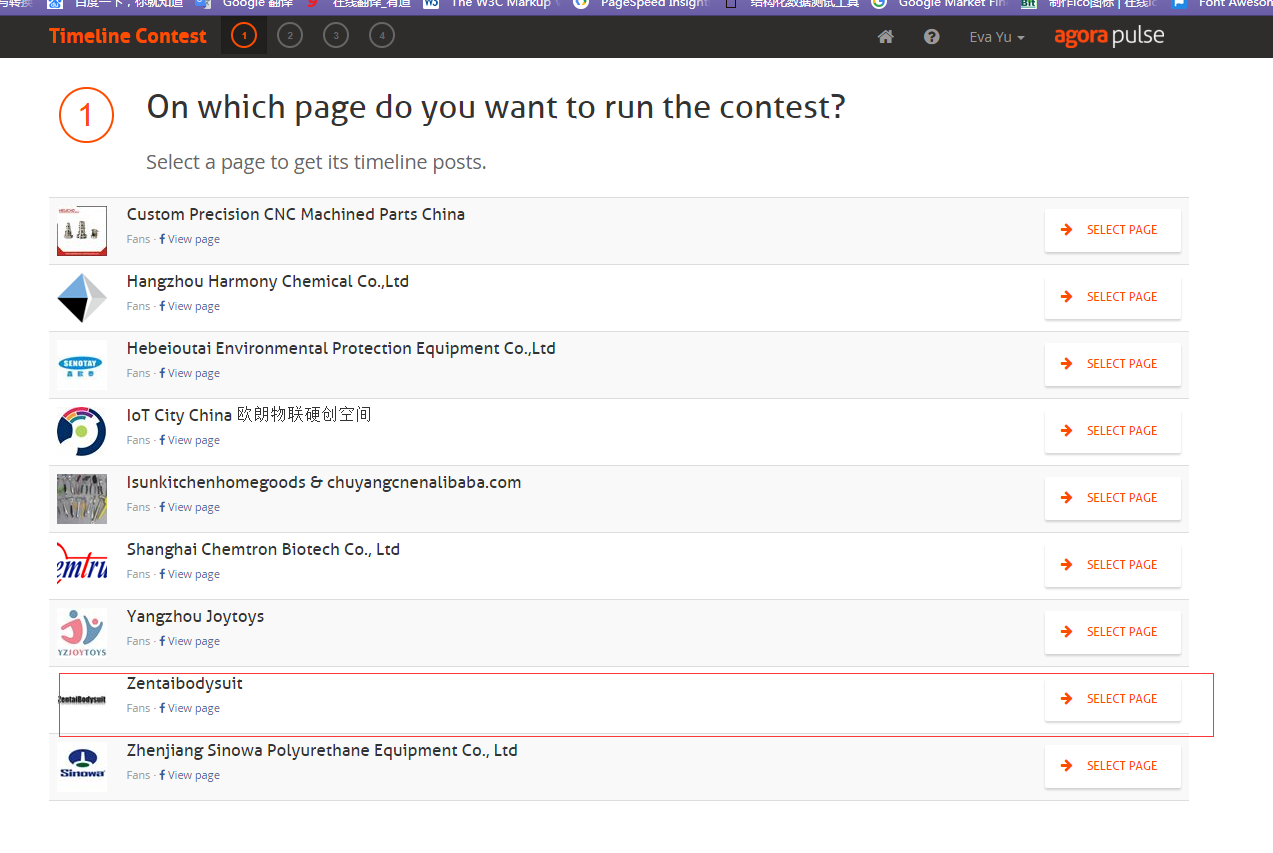The image size is (1273, 853).
Task: Go to the Agorapulse home icon
Action: [885, 37]
